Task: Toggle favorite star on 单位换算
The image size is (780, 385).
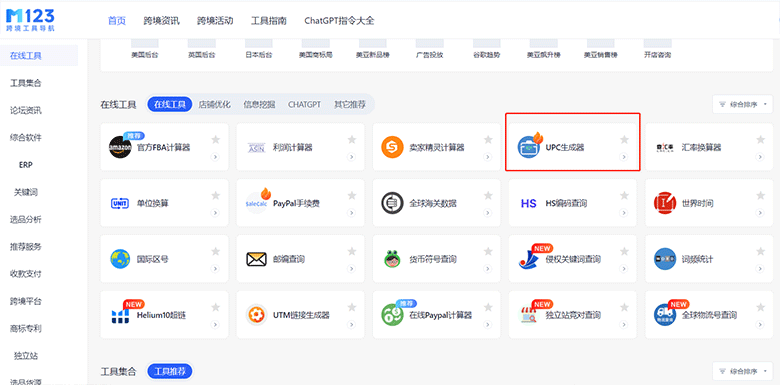Action: (215, 195)
